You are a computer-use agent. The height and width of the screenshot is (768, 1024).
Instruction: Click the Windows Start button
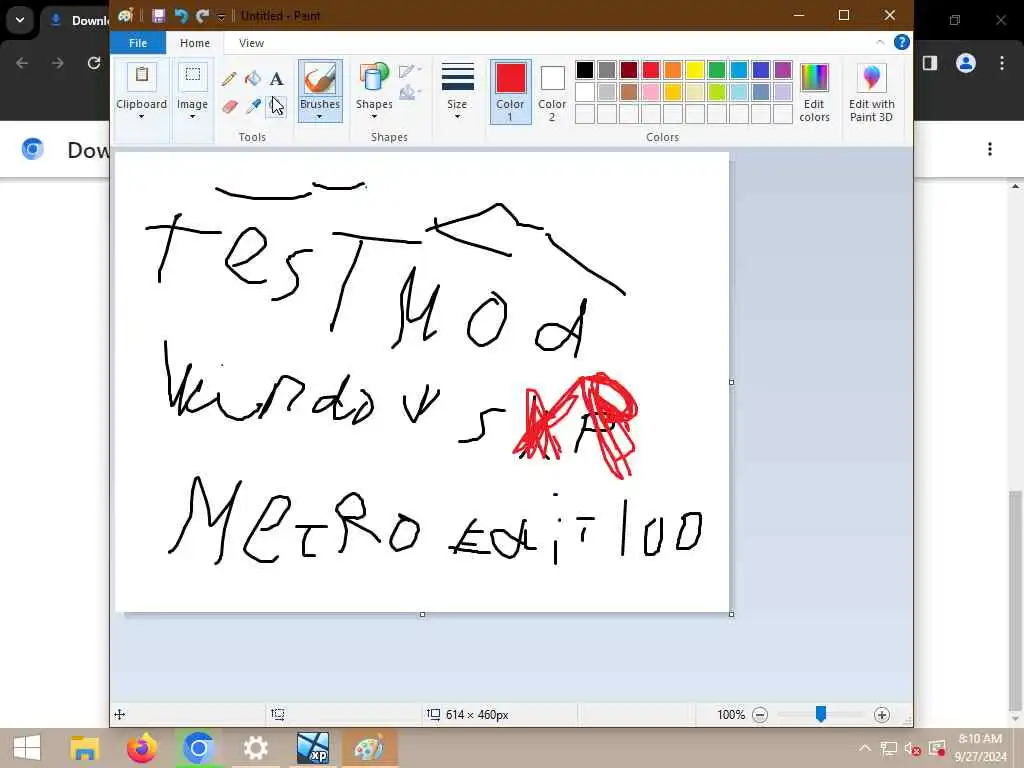point(27,748)
